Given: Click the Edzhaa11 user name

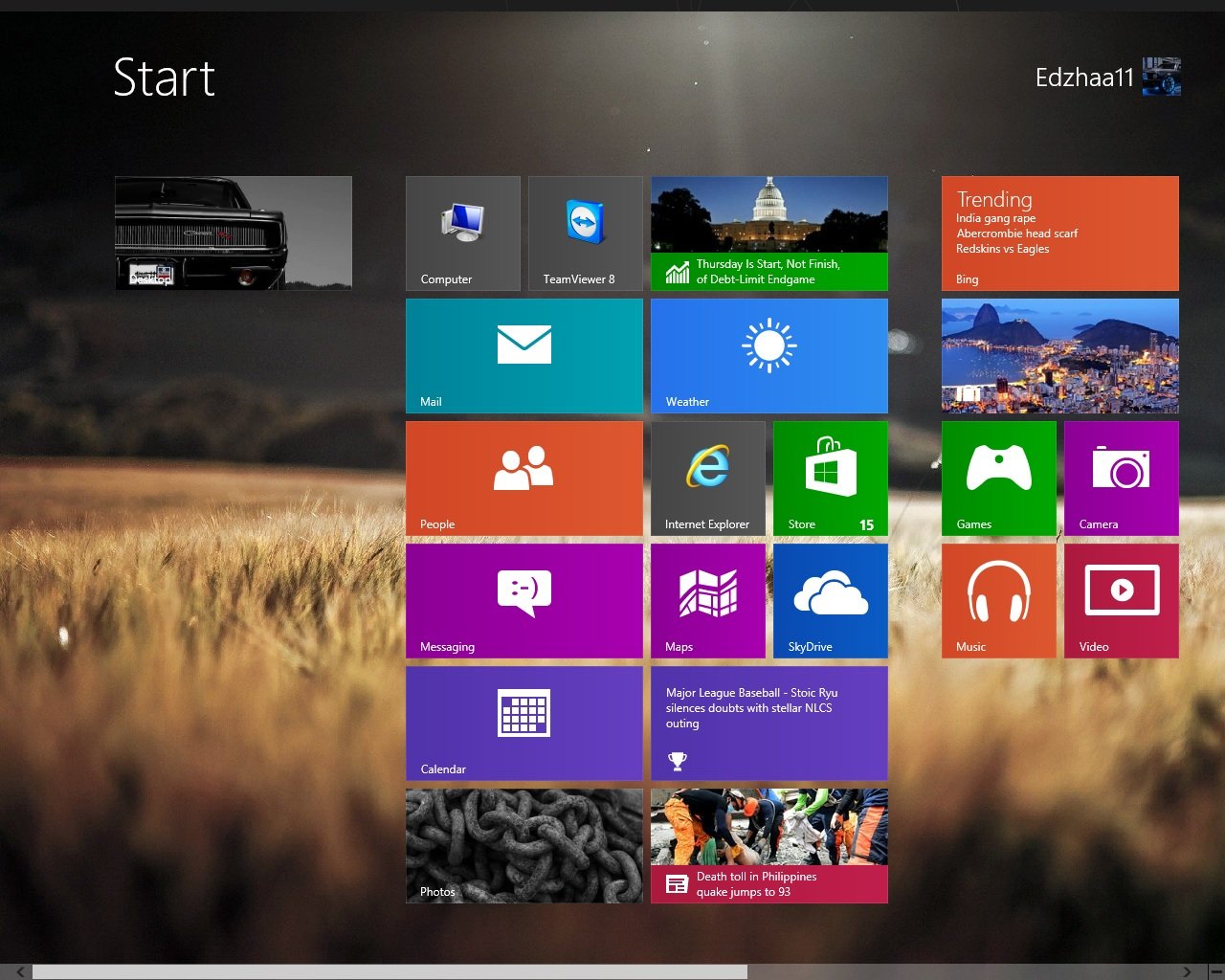Looking at the screenshot, I should pyautogui.click(x=1084, y=78).
